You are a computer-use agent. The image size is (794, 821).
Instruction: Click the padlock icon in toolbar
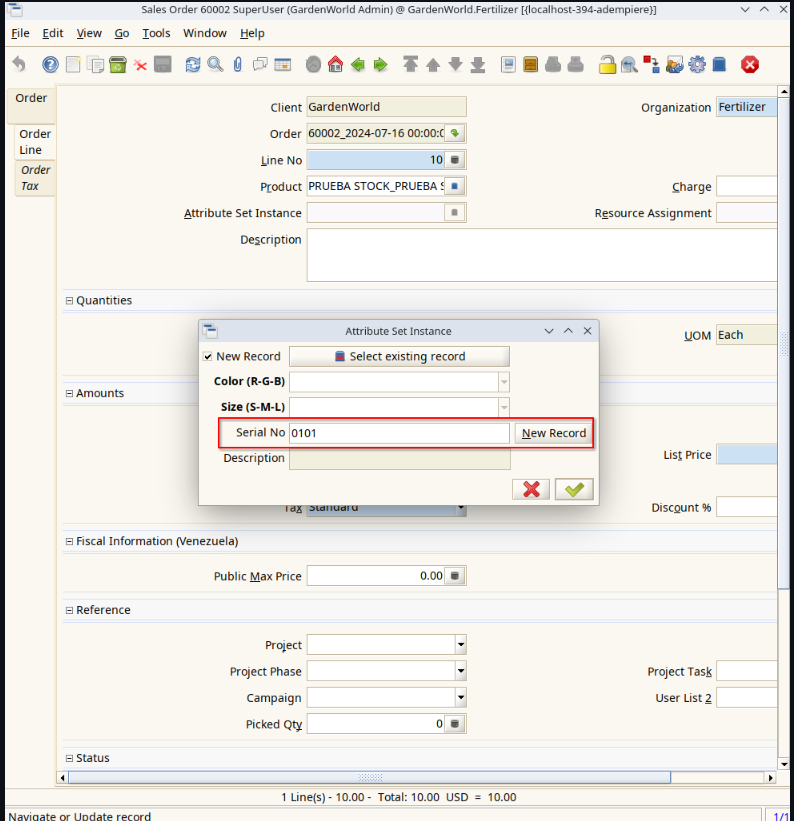pos(606,65)
